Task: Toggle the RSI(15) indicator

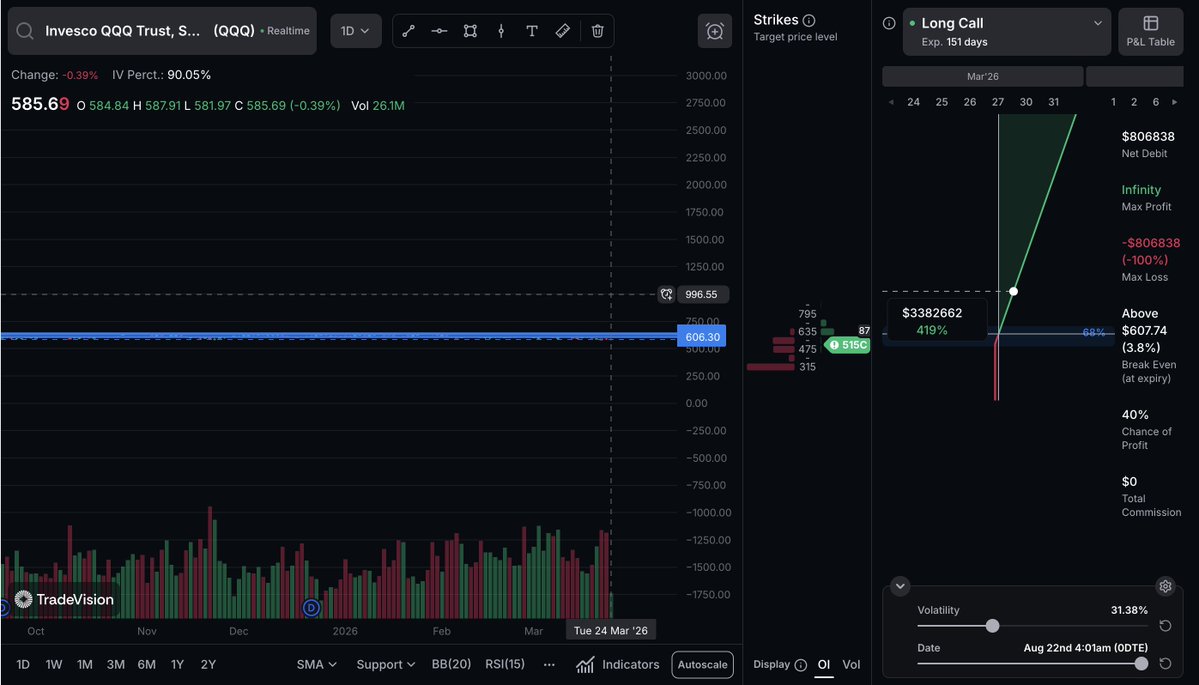Action: [x=505, y=664]
